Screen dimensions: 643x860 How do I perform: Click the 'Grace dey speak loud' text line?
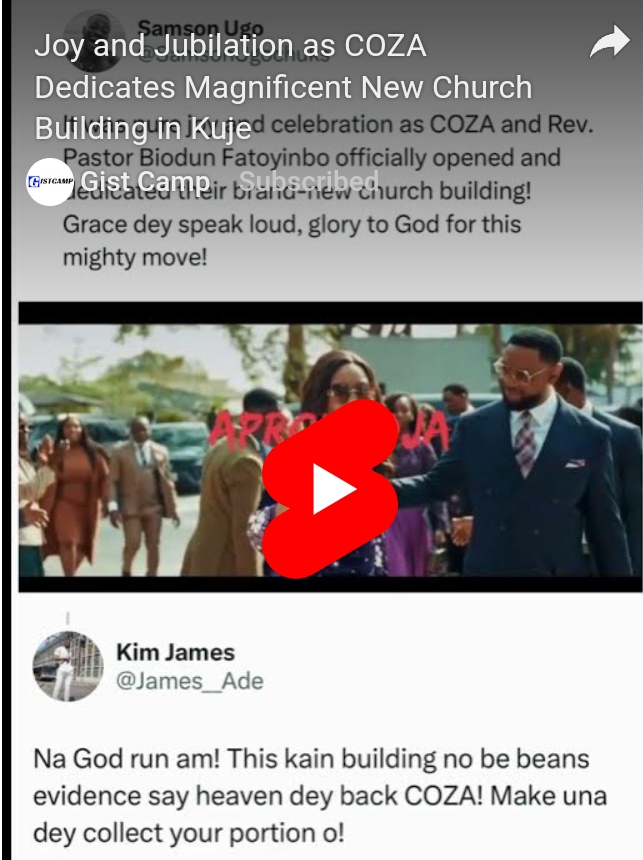click(x=292, y=224)
